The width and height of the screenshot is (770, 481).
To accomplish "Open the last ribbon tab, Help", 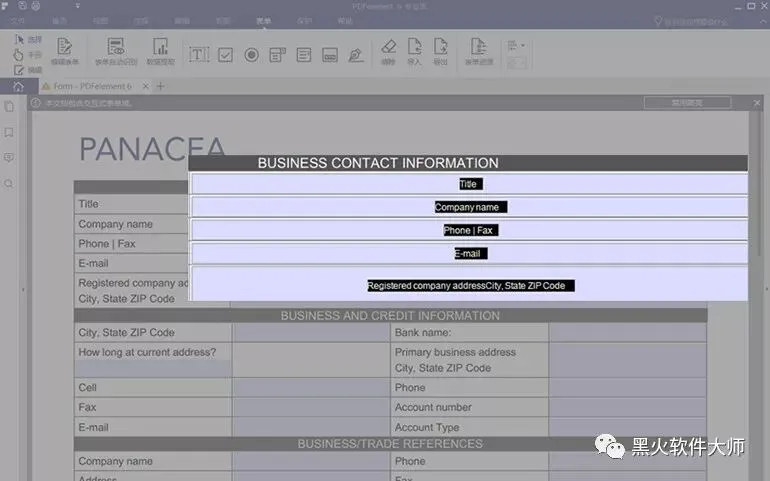I will tap(345, 21).
